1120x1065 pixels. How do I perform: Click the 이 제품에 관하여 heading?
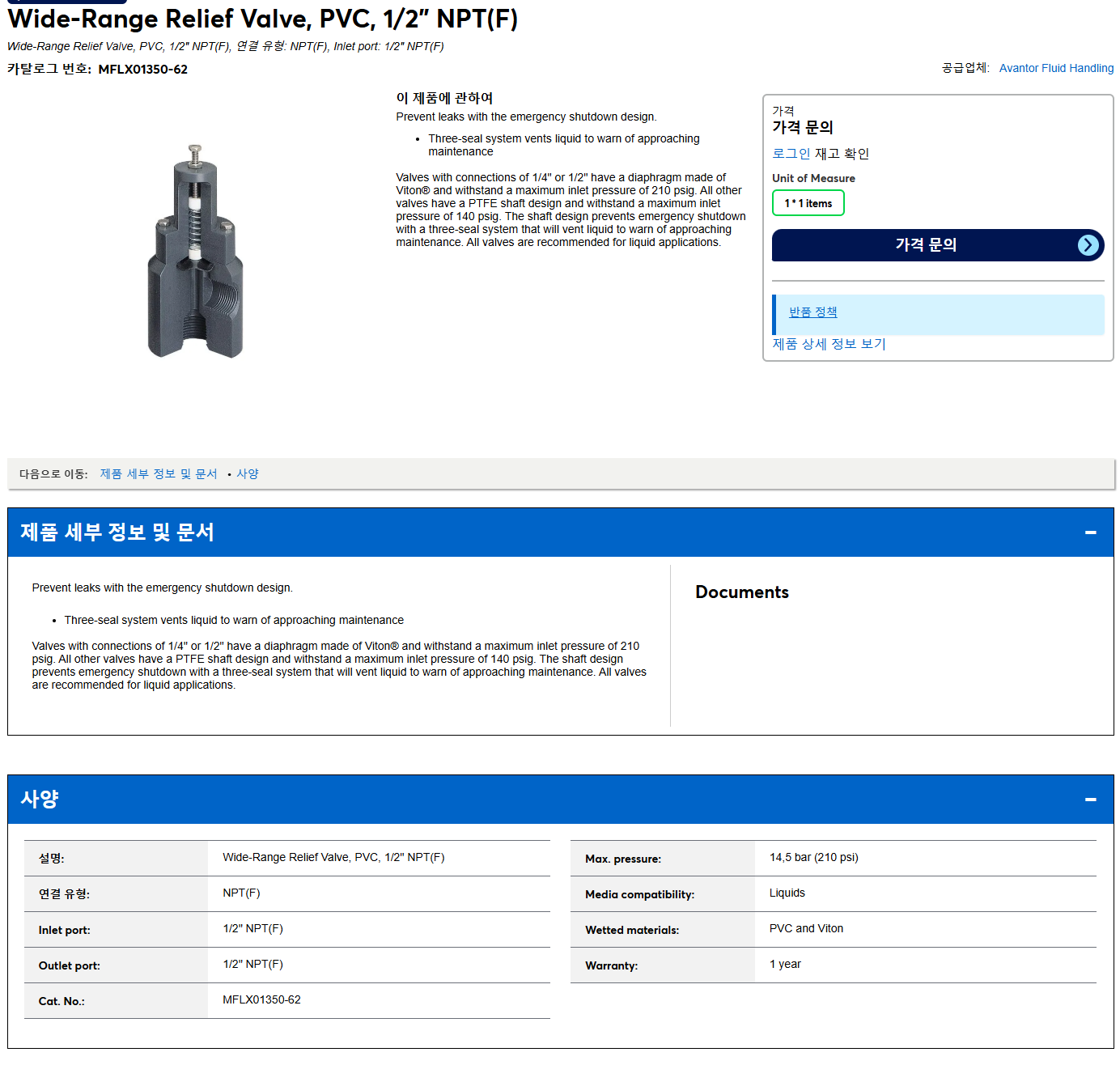pos(444,98)
